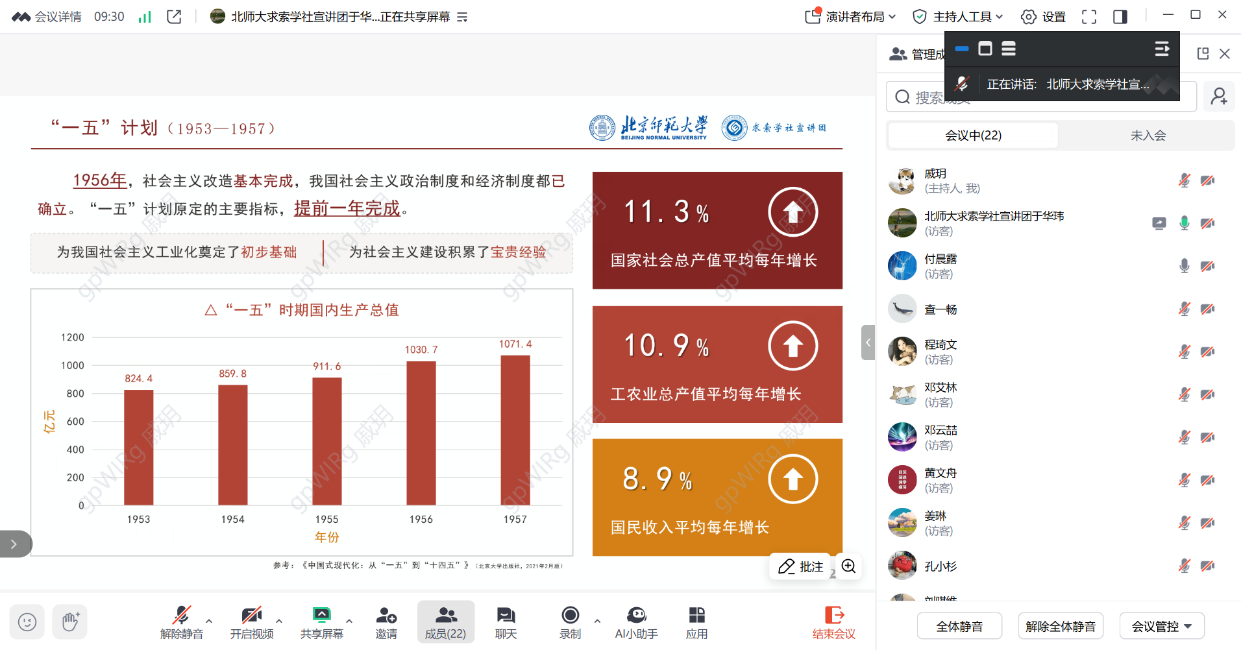
Task: Toggle 付晨露's microphone
Action: click(x=1184, y=266)
